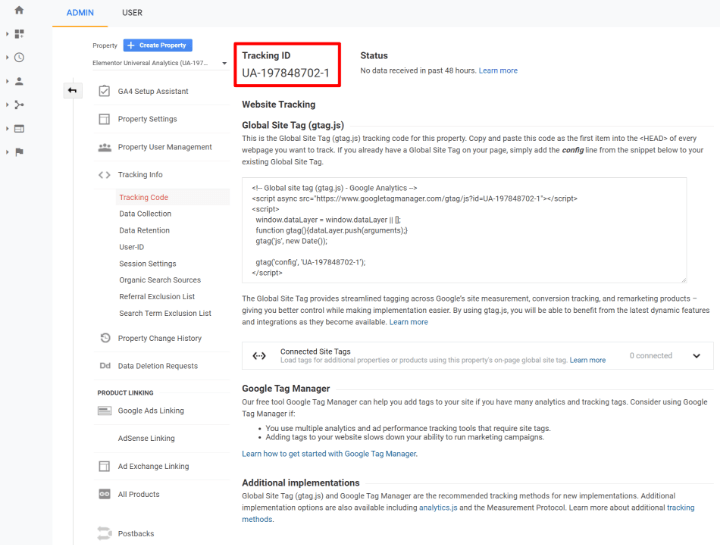The width and height of the screenshot is (720, 545).
Task: Open Realtime reports clock icon
Action: 19,57
